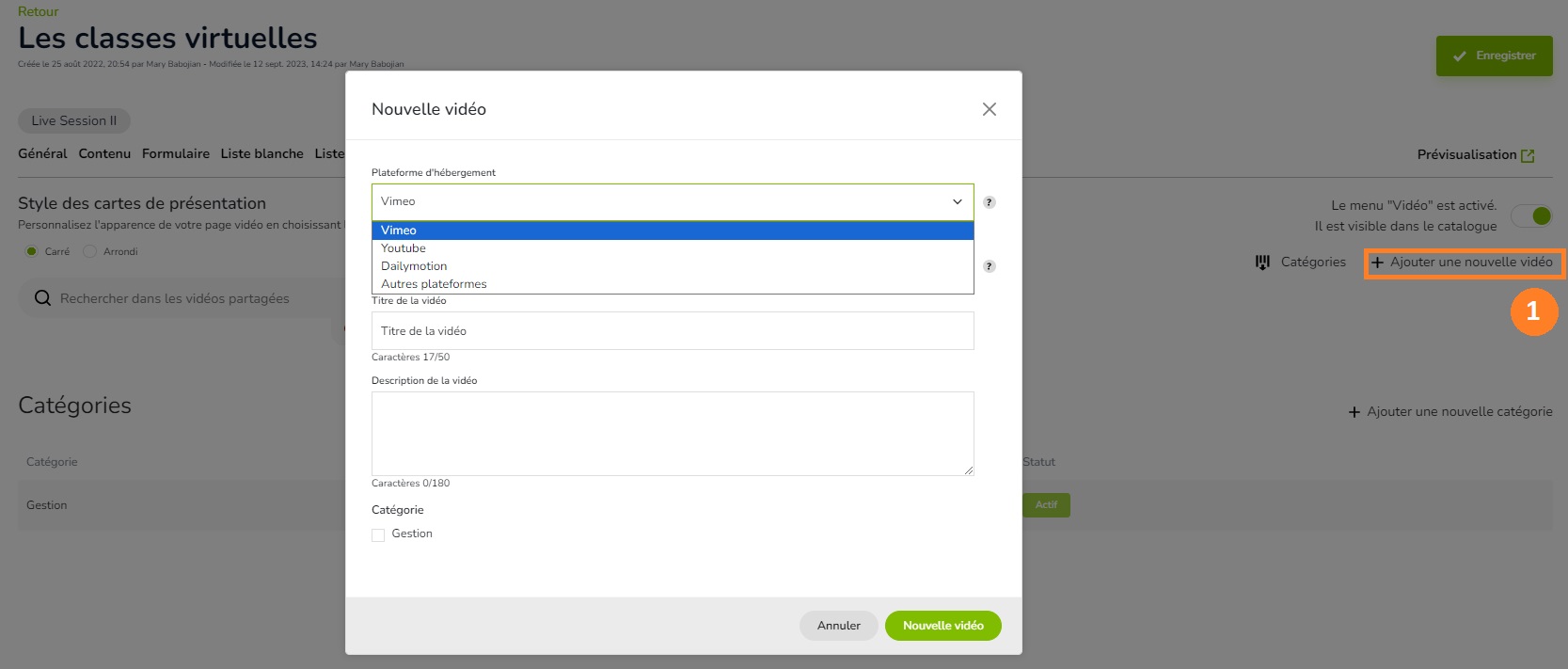Viewport: 1568px width, 669px height.
Task: Collapse the Plateforme d'hébergement dropdown
Action: 957,202
